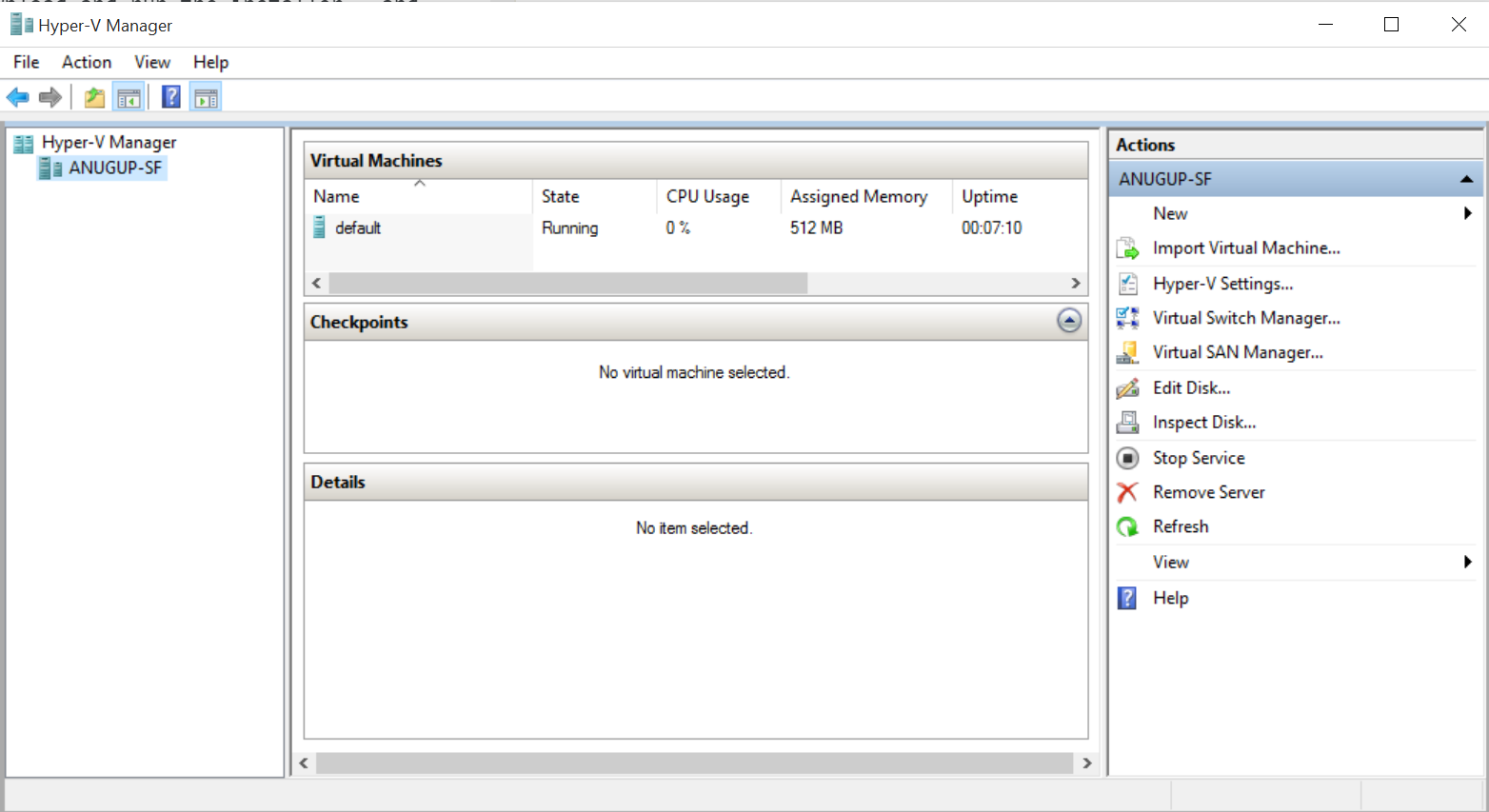
Task: Launch Virtual Switch Manager...
Action: coord(1246,318)
